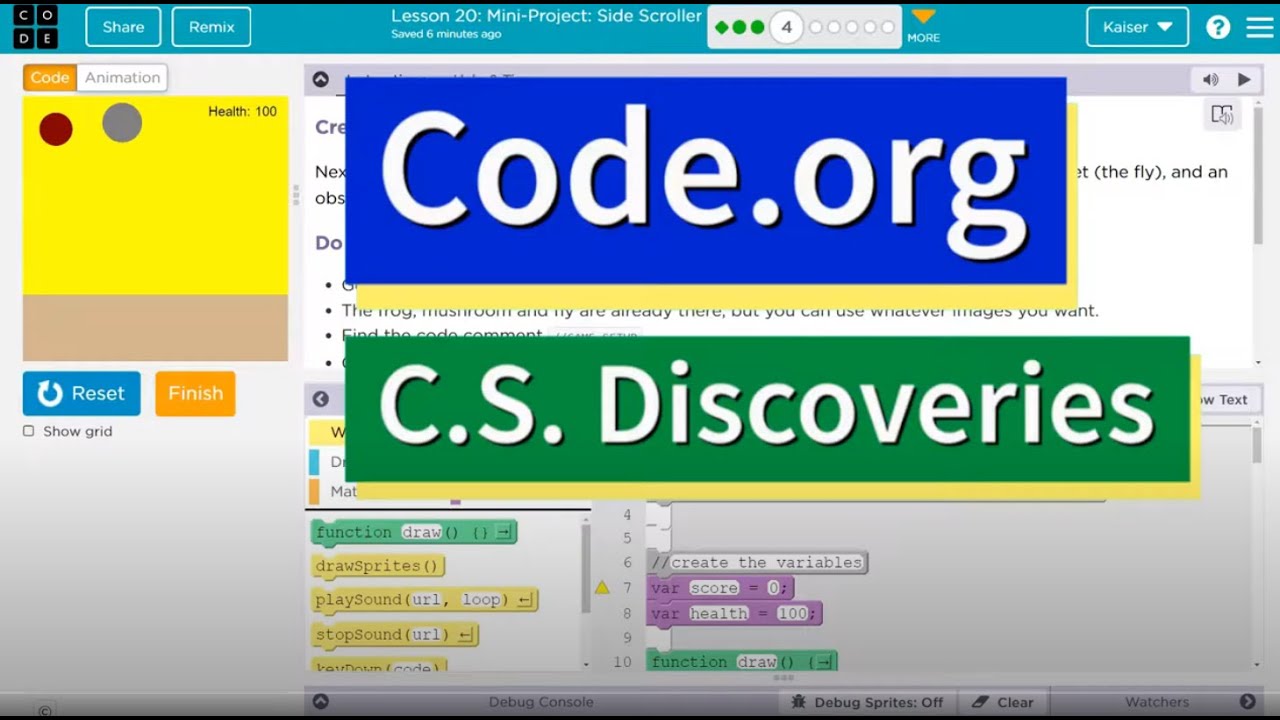Viewport: 1280px width, 720px height.
Task: Click the Share button
Action: pos(123,27)
